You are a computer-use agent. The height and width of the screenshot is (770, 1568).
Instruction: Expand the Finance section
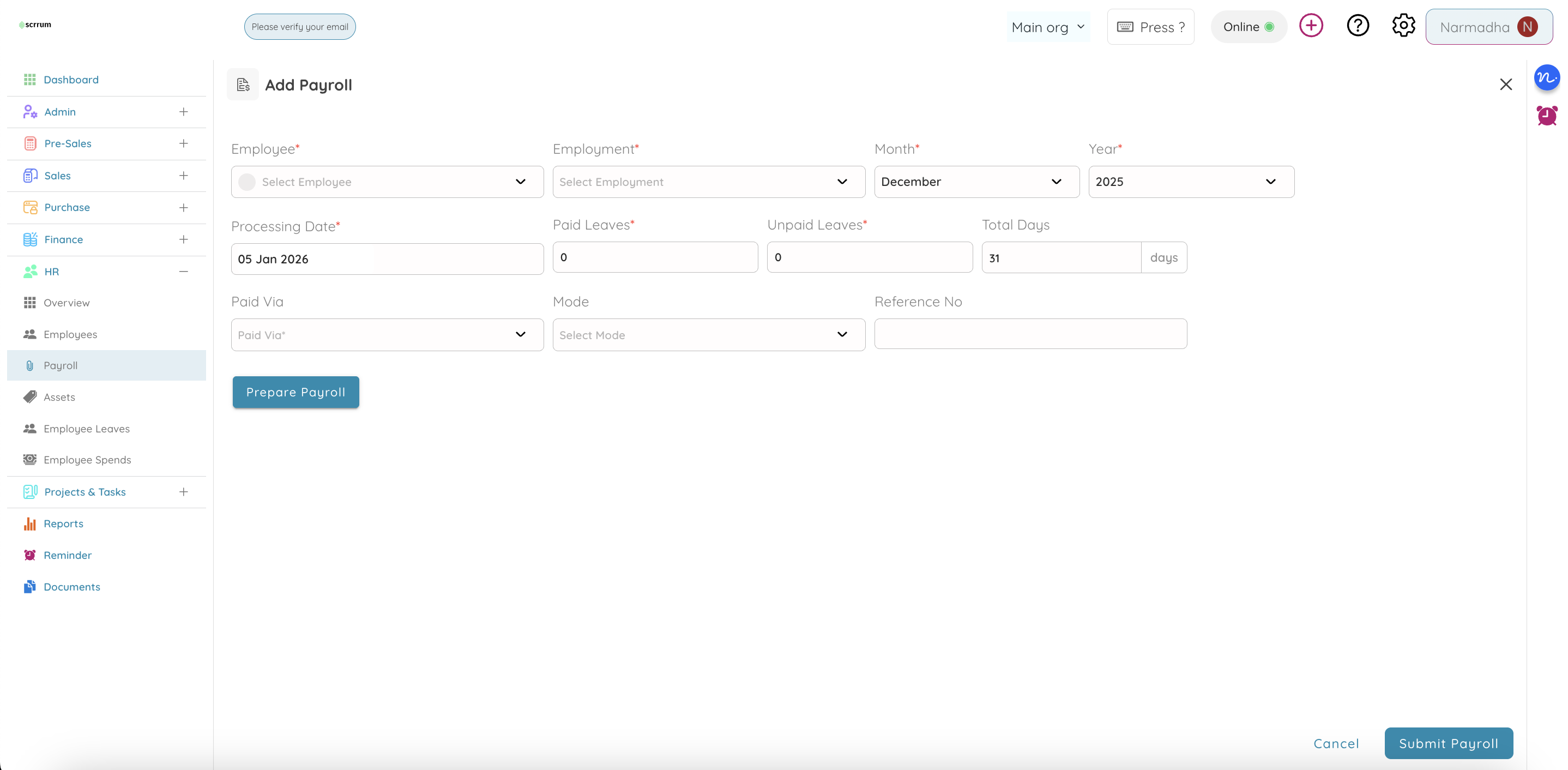point(183,239)
